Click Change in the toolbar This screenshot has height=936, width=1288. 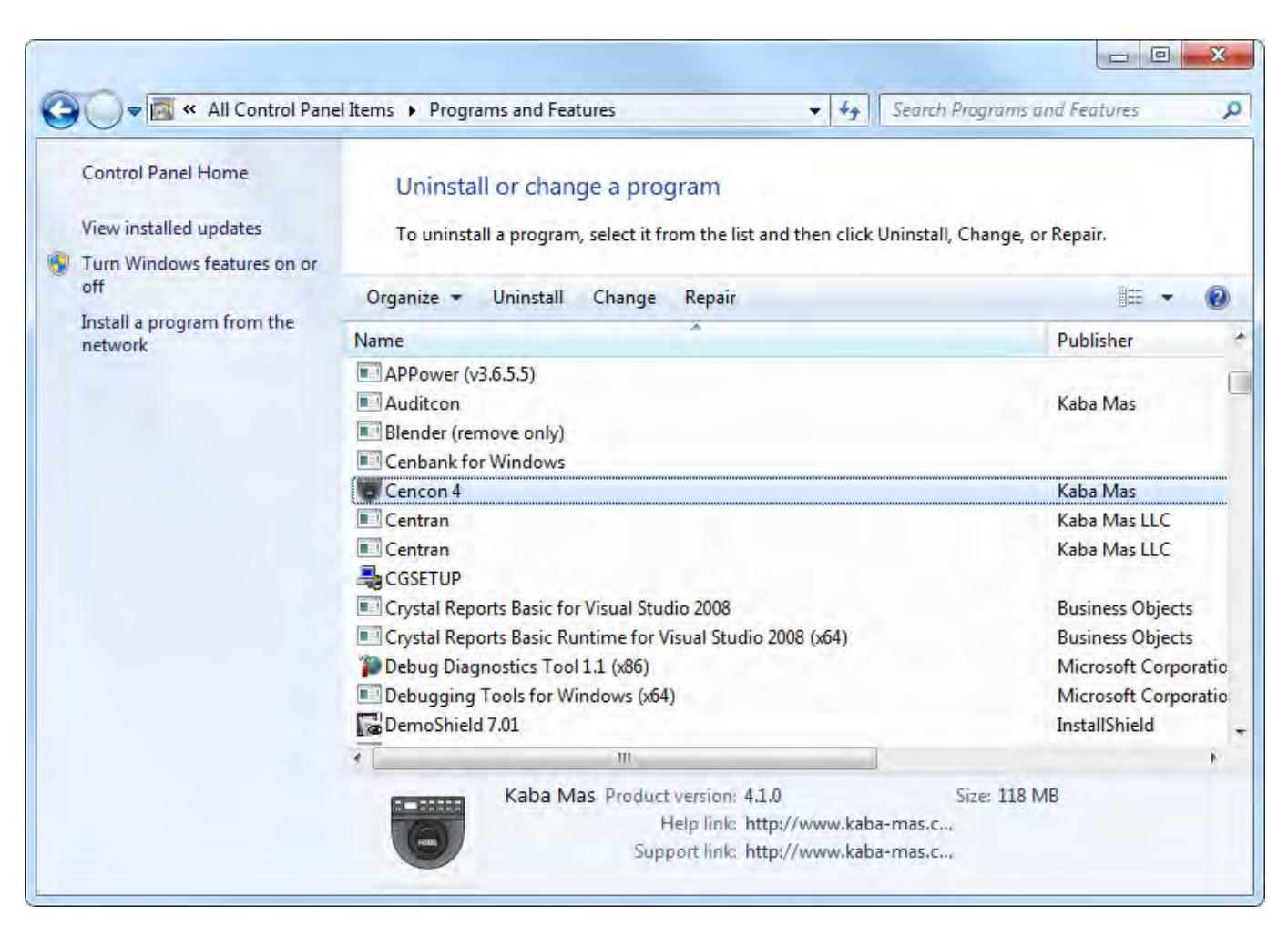pyautogui.click(x=624, y=298)
